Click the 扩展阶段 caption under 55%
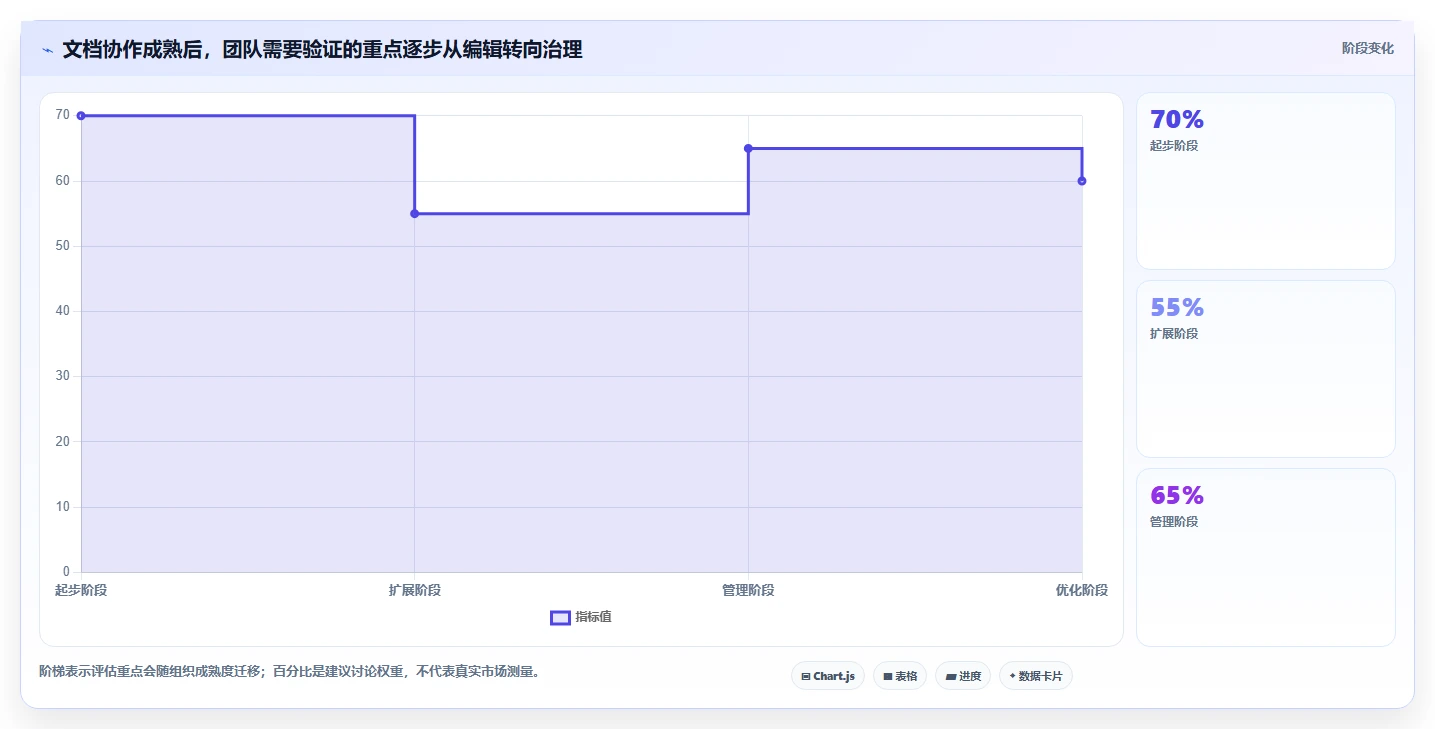1435x729 pixels. point(1174,333)
